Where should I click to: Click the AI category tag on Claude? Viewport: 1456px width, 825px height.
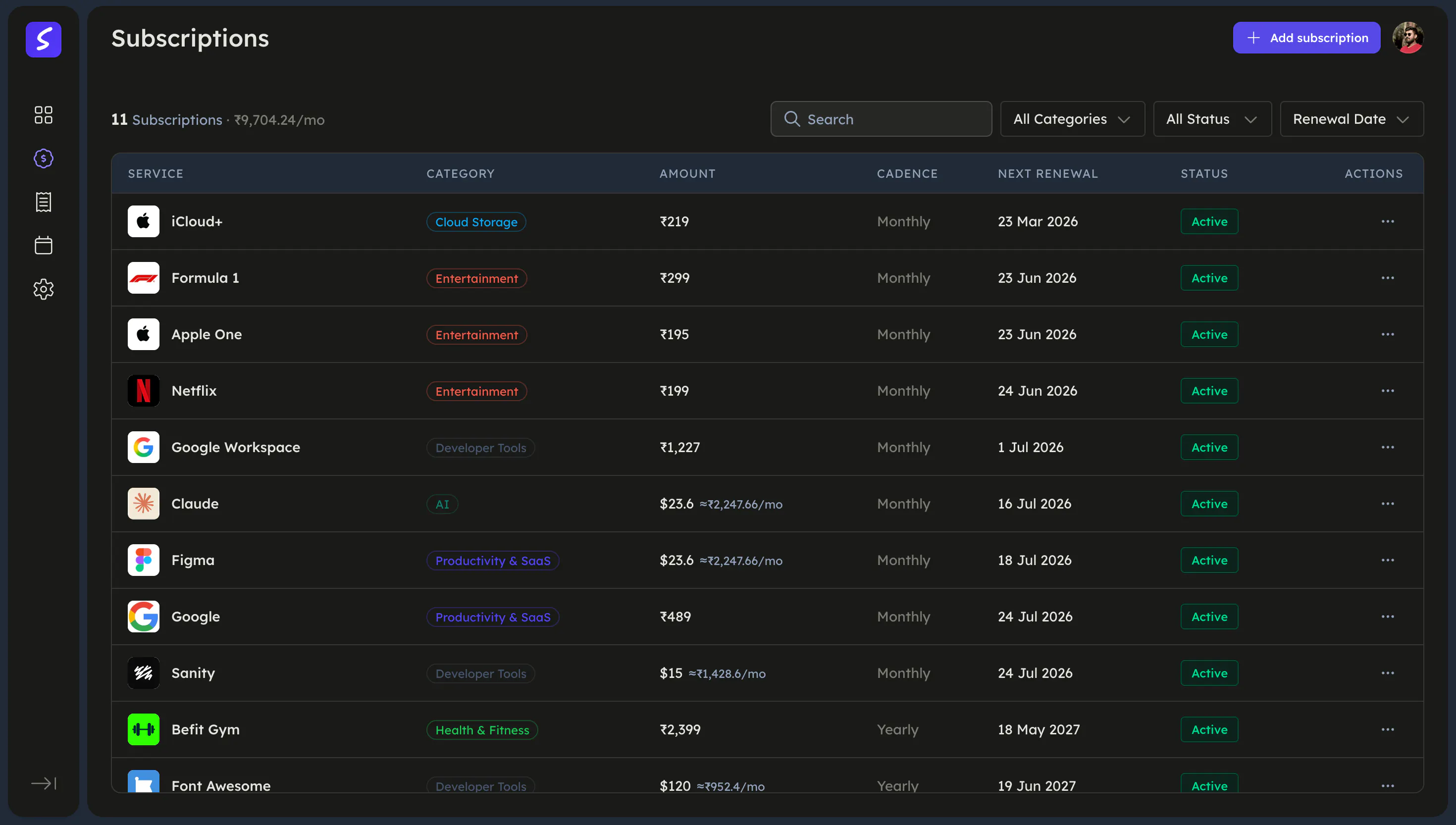[442, 504]
